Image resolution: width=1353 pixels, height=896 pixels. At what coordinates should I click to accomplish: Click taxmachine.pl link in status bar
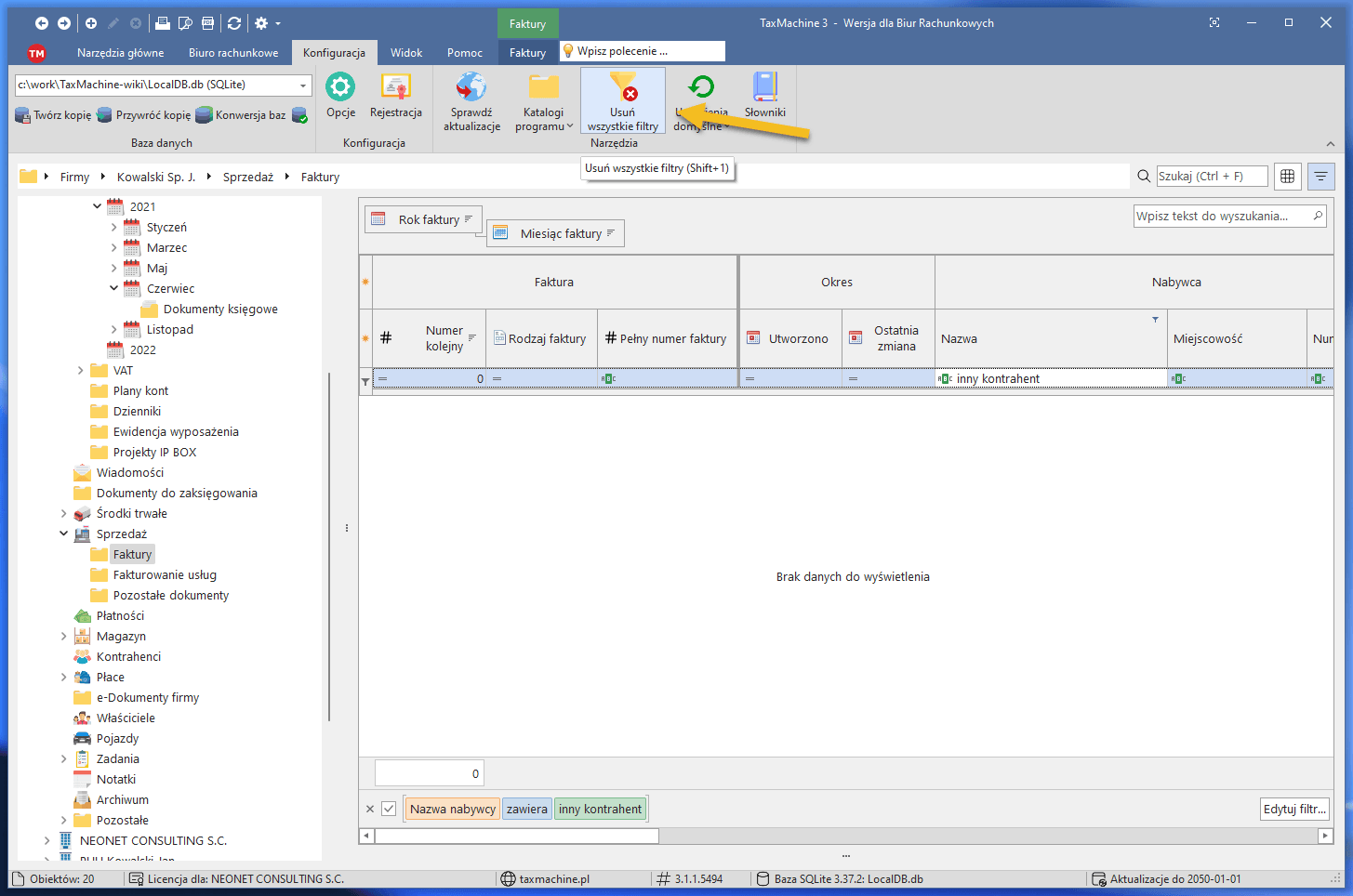tap(554, 878)
